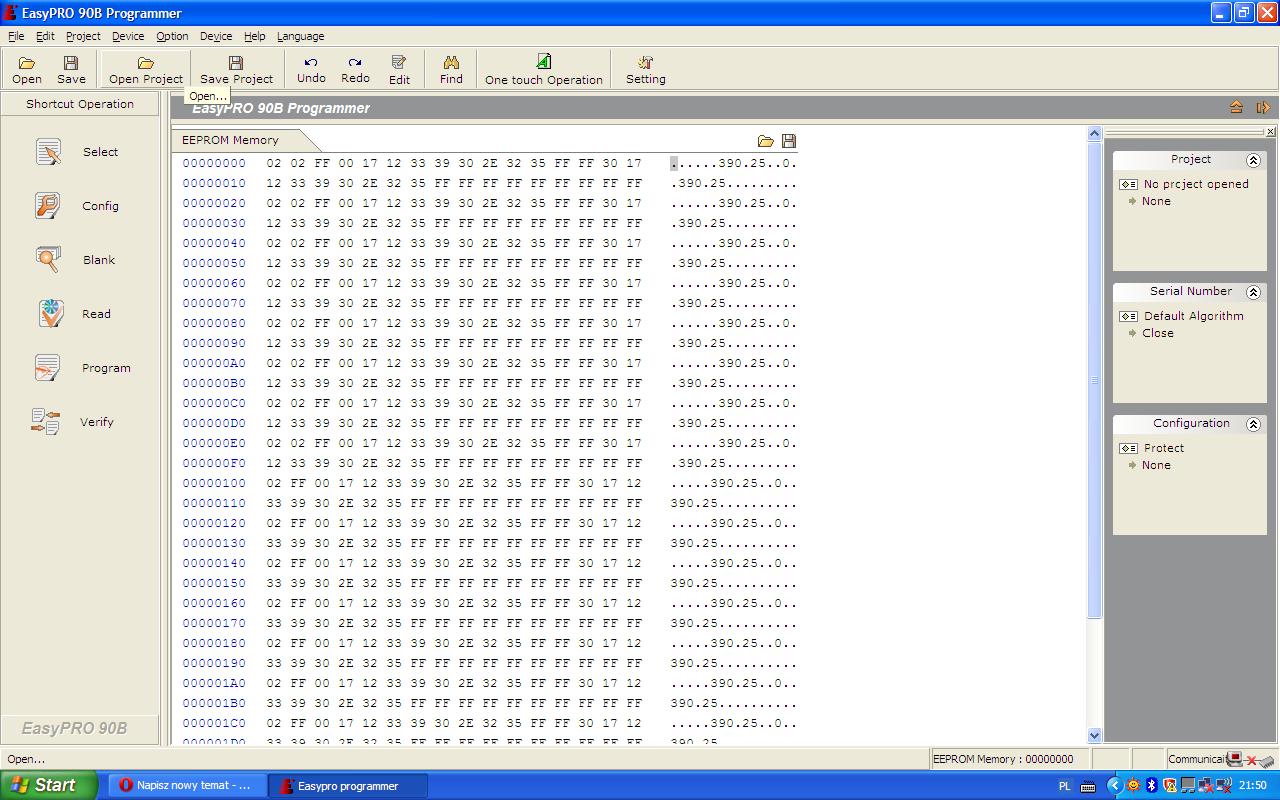Click the Save Project toolbar button

236,69
